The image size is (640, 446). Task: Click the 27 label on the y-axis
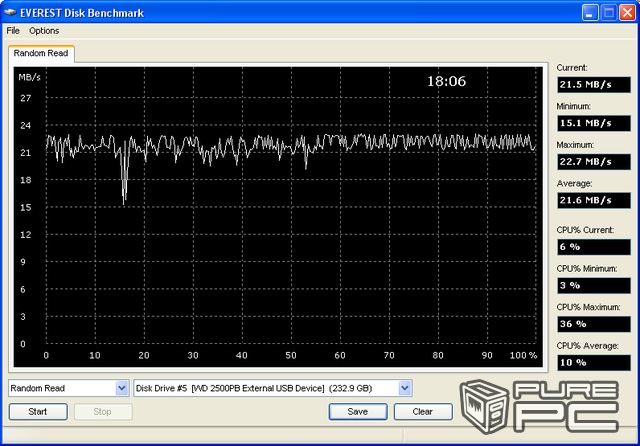25,98
